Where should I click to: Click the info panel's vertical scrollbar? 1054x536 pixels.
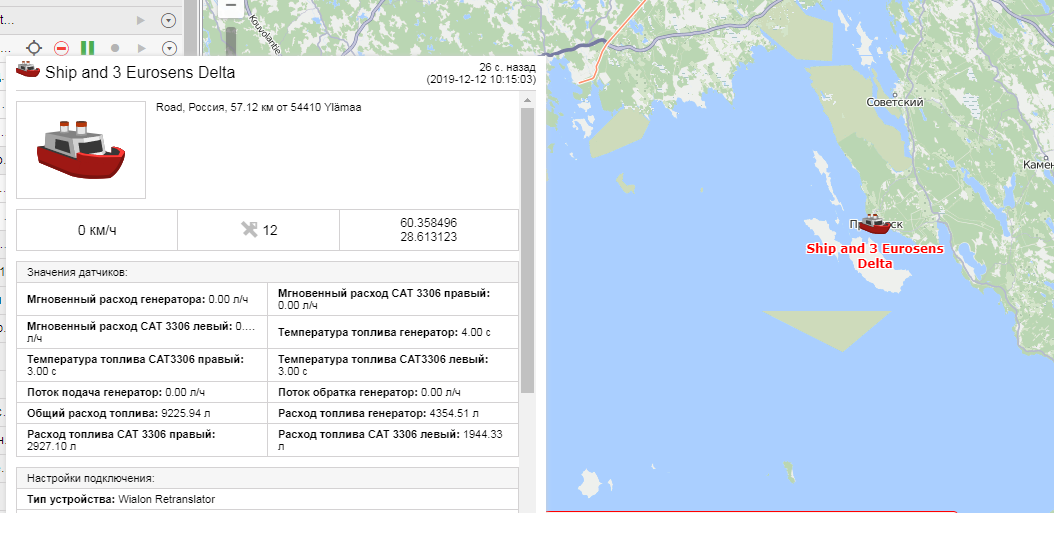pos(527,250)
